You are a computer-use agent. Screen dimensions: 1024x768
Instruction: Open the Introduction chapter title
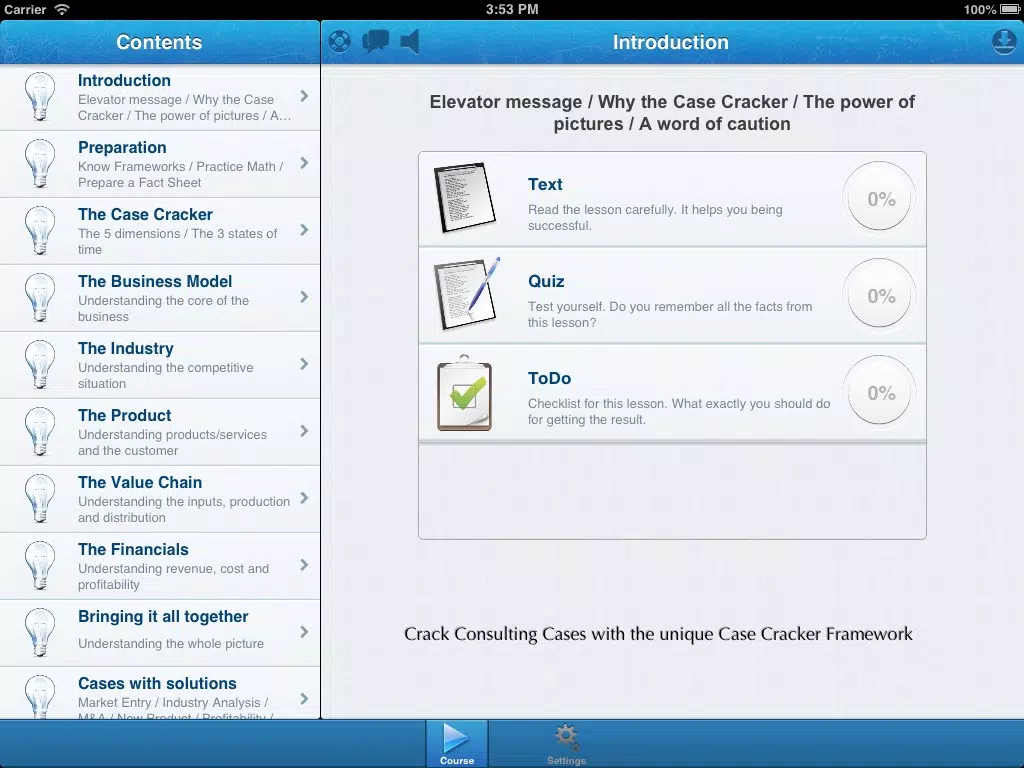(x=124, y=80)
